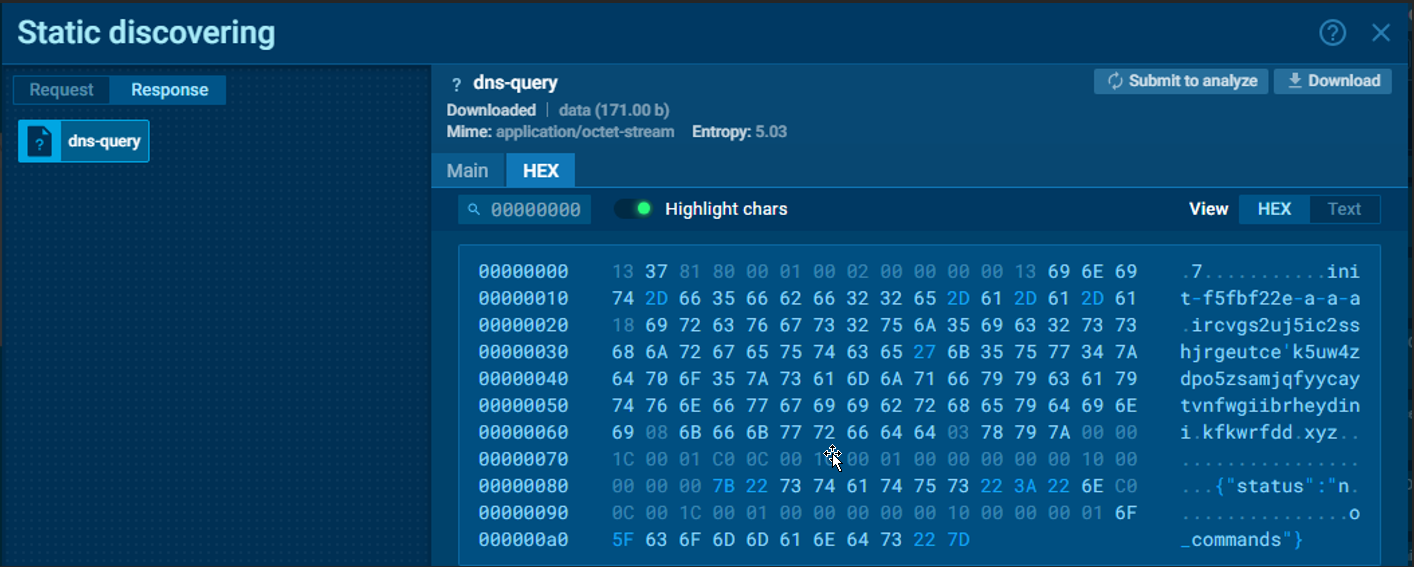Click the dns-query file icon in left panel

click(40, 142)
